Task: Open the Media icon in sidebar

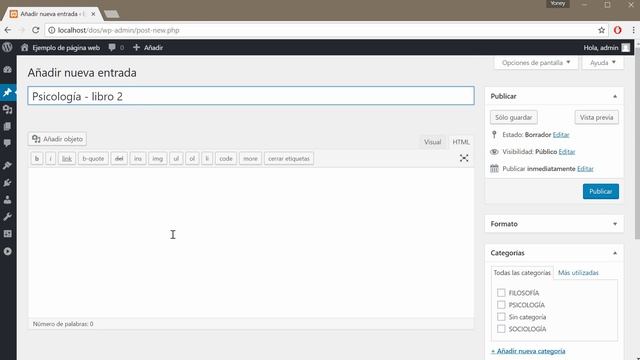Action: coord(7,109)
